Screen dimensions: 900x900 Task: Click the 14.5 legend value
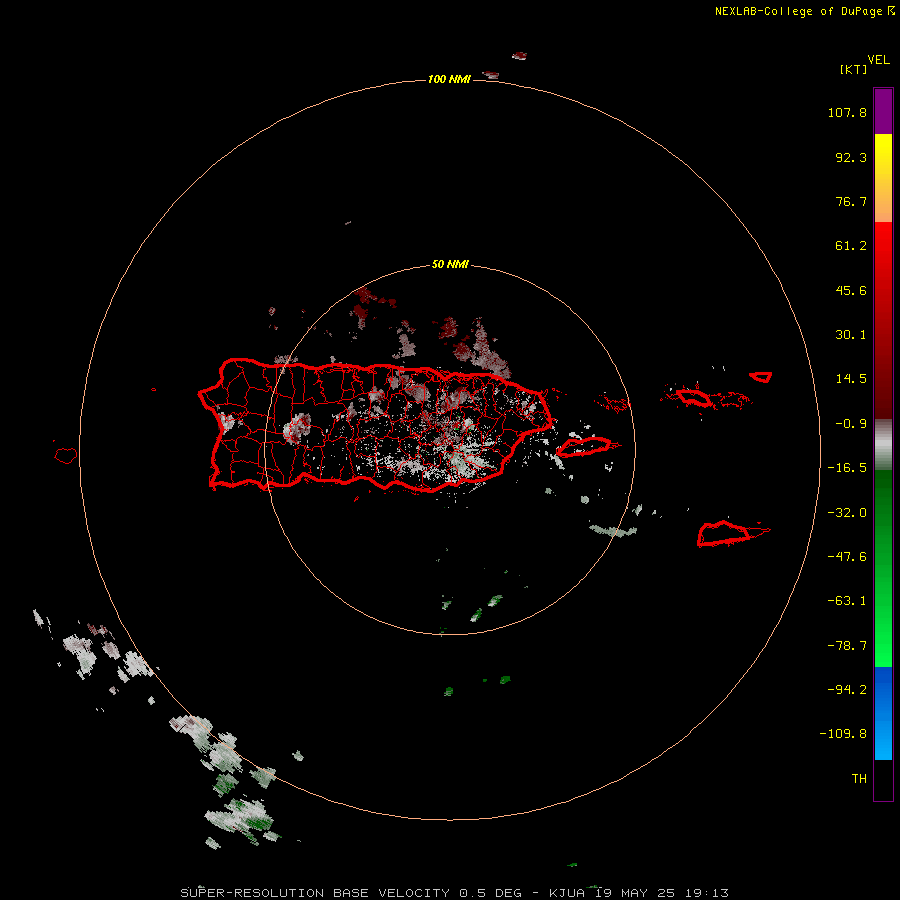(x=851, y=379)
